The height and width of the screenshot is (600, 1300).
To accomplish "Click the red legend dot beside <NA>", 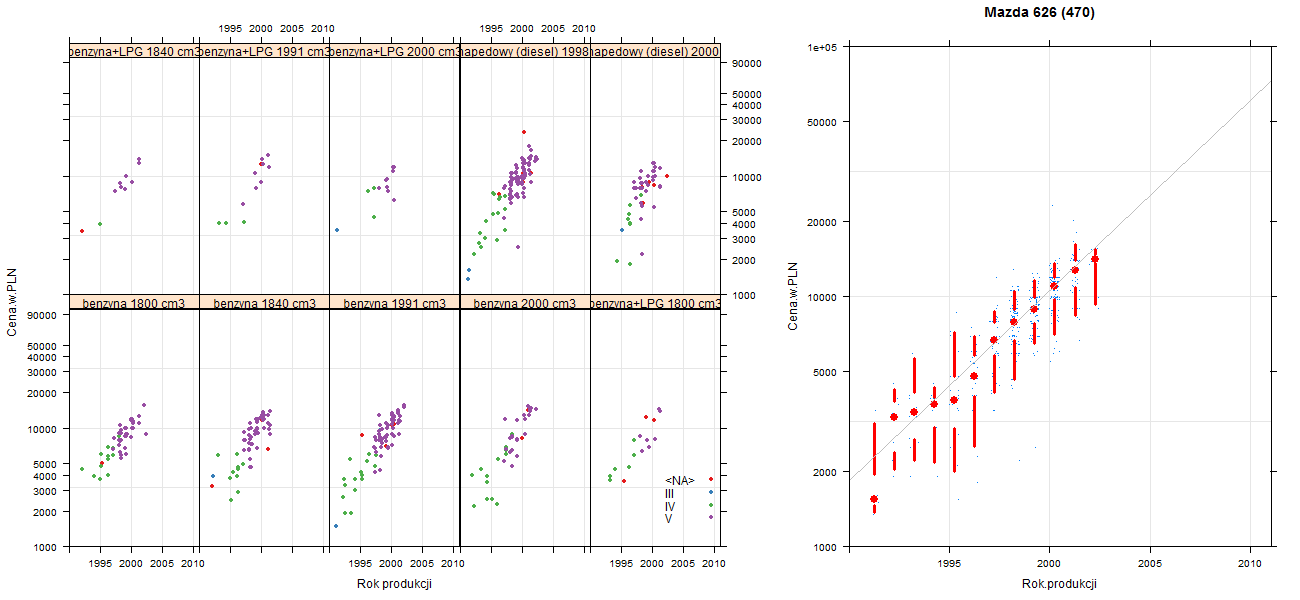I will pyautogui.click(x=711, y=479).
